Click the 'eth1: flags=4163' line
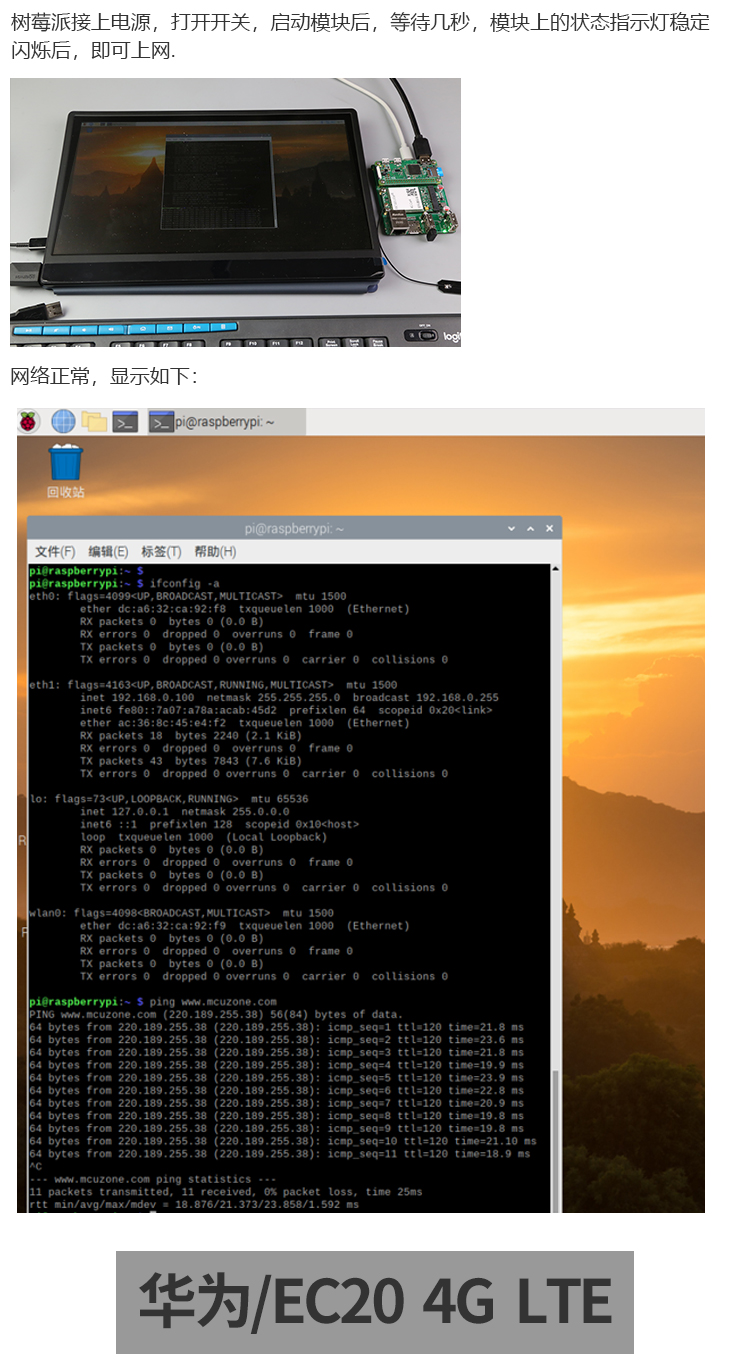 click(213, 685)
